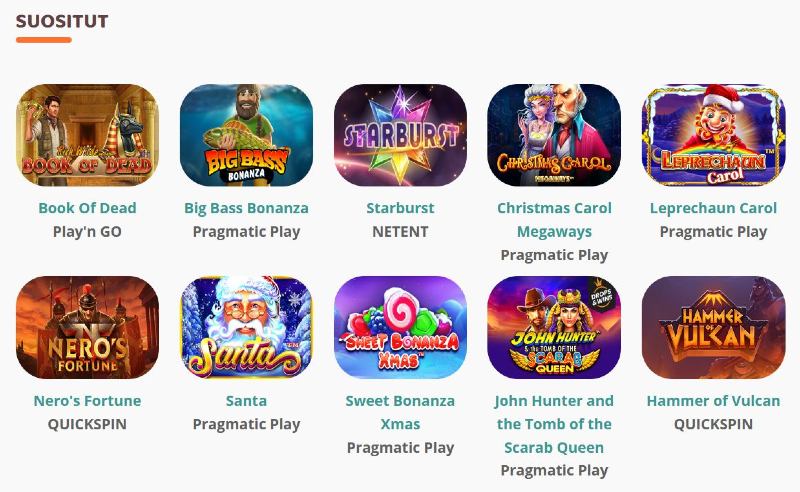
Task: Click the Starburst title link
Action: coord(401,208)
